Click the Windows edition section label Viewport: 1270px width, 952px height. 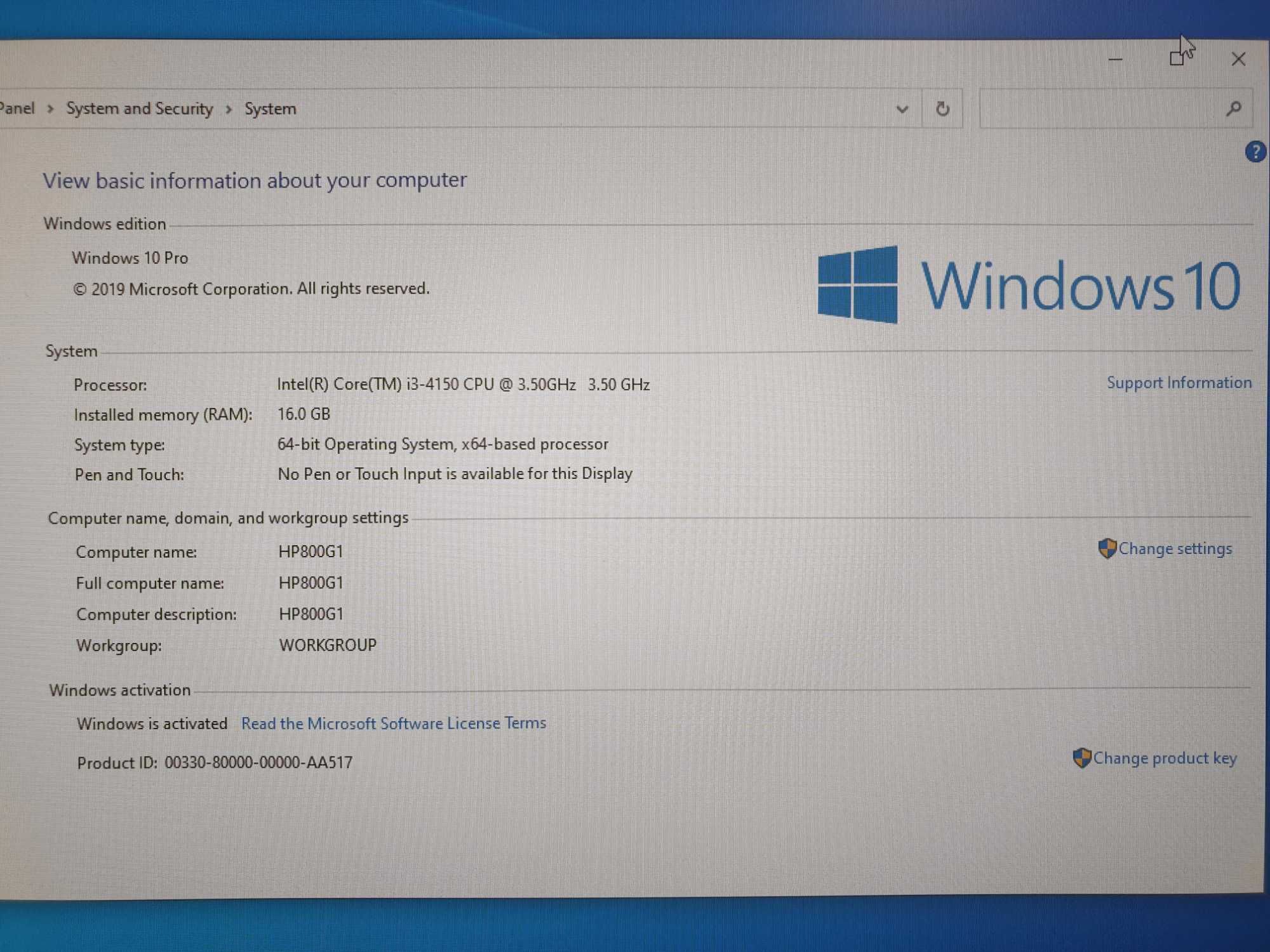(x=105, y=223)
